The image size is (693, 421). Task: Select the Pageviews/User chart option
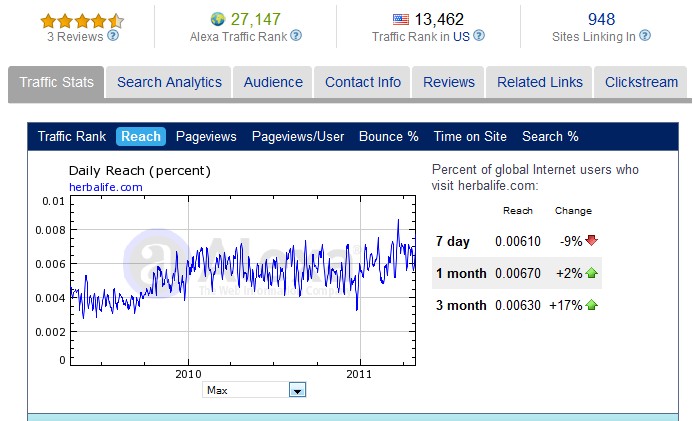click(x=298, y=137)
